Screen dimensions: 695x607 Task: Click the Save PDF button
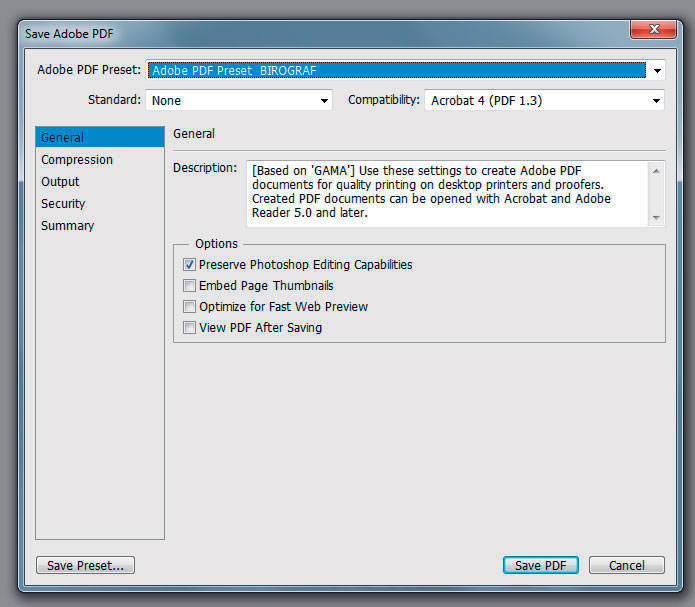[x=540, y=566]
